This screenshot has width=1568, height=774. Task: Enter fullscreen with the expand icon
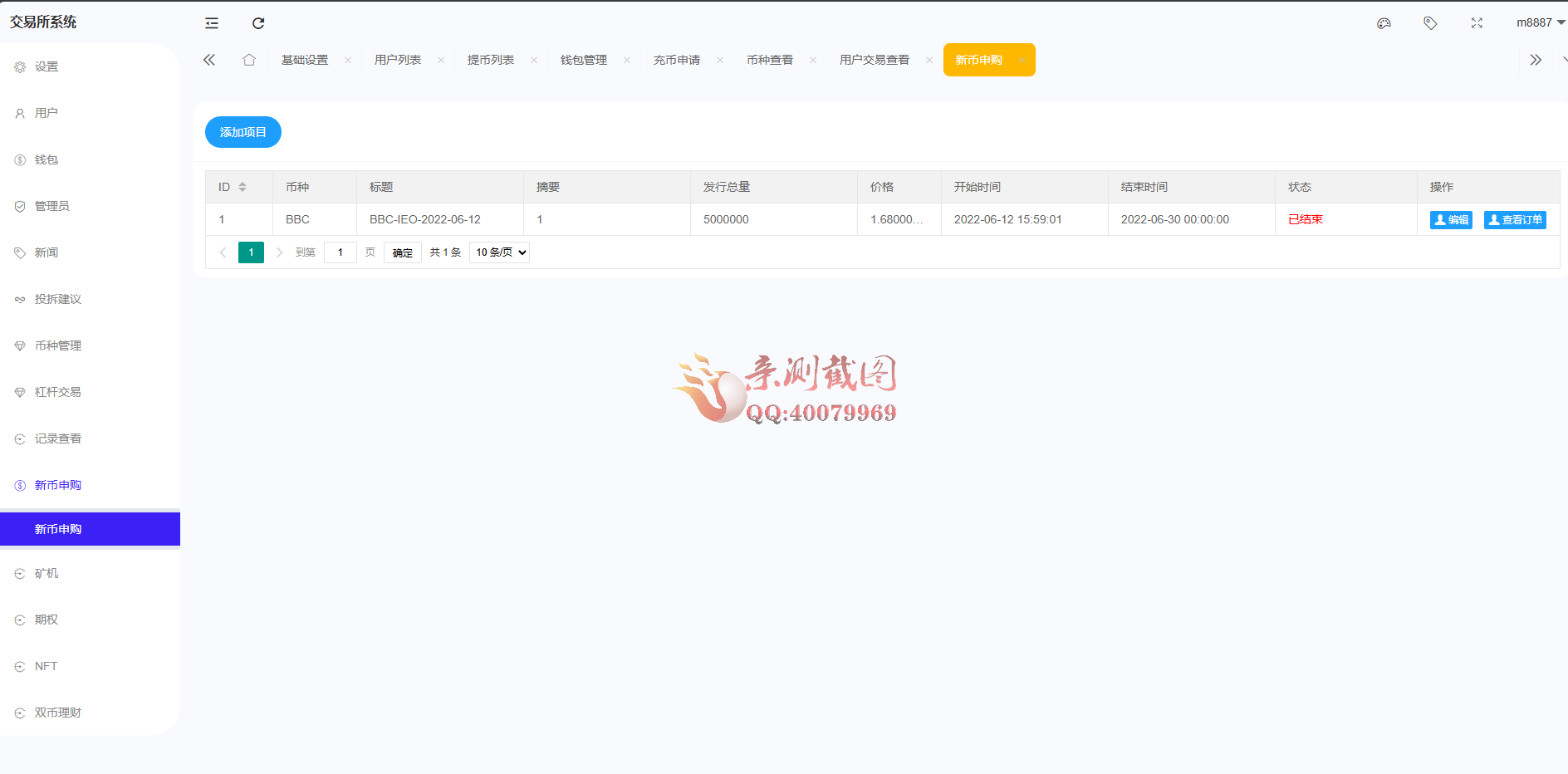click(1477, 23)
